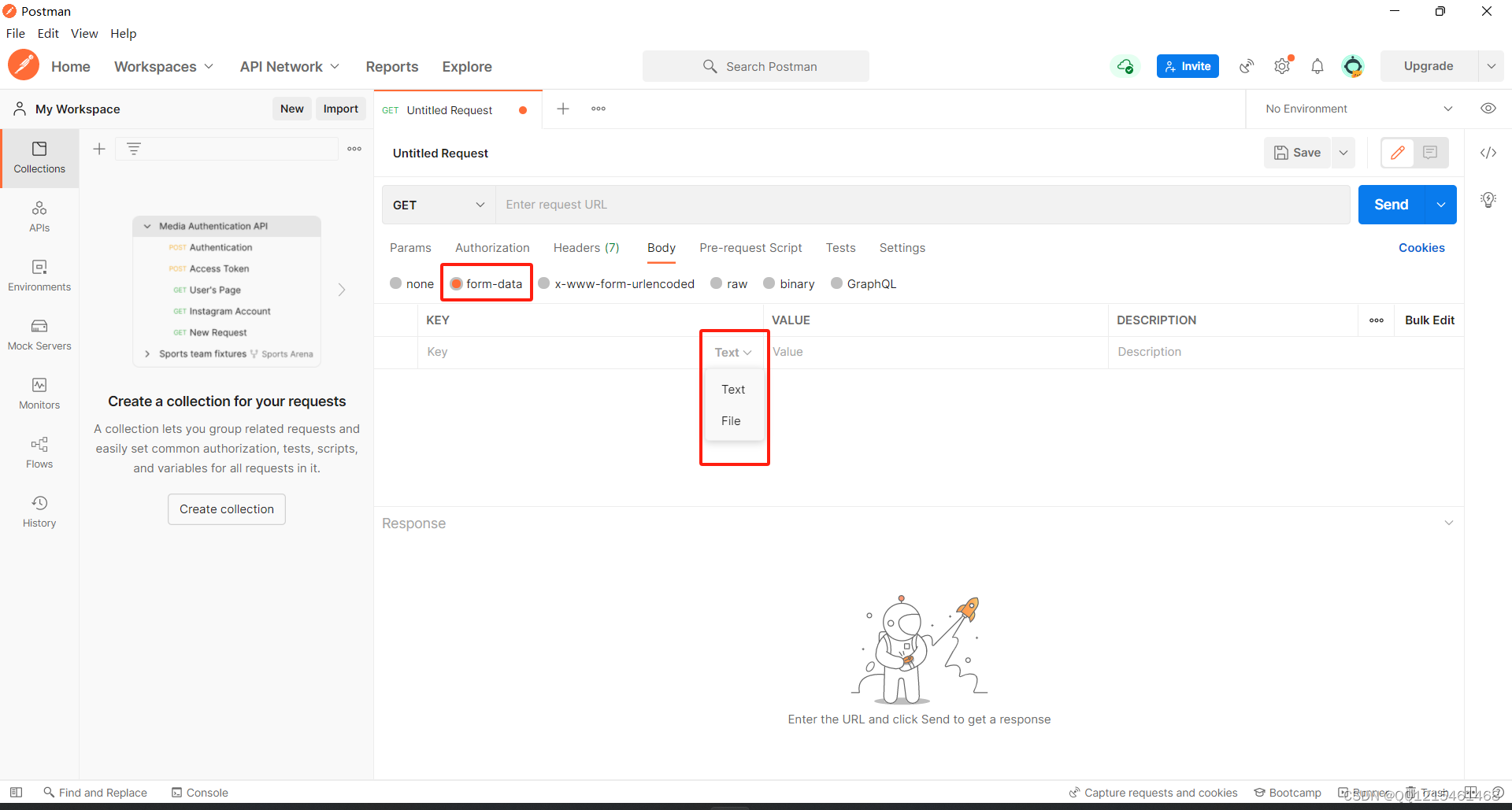Create new collection with plus icon

coord(99,149)
